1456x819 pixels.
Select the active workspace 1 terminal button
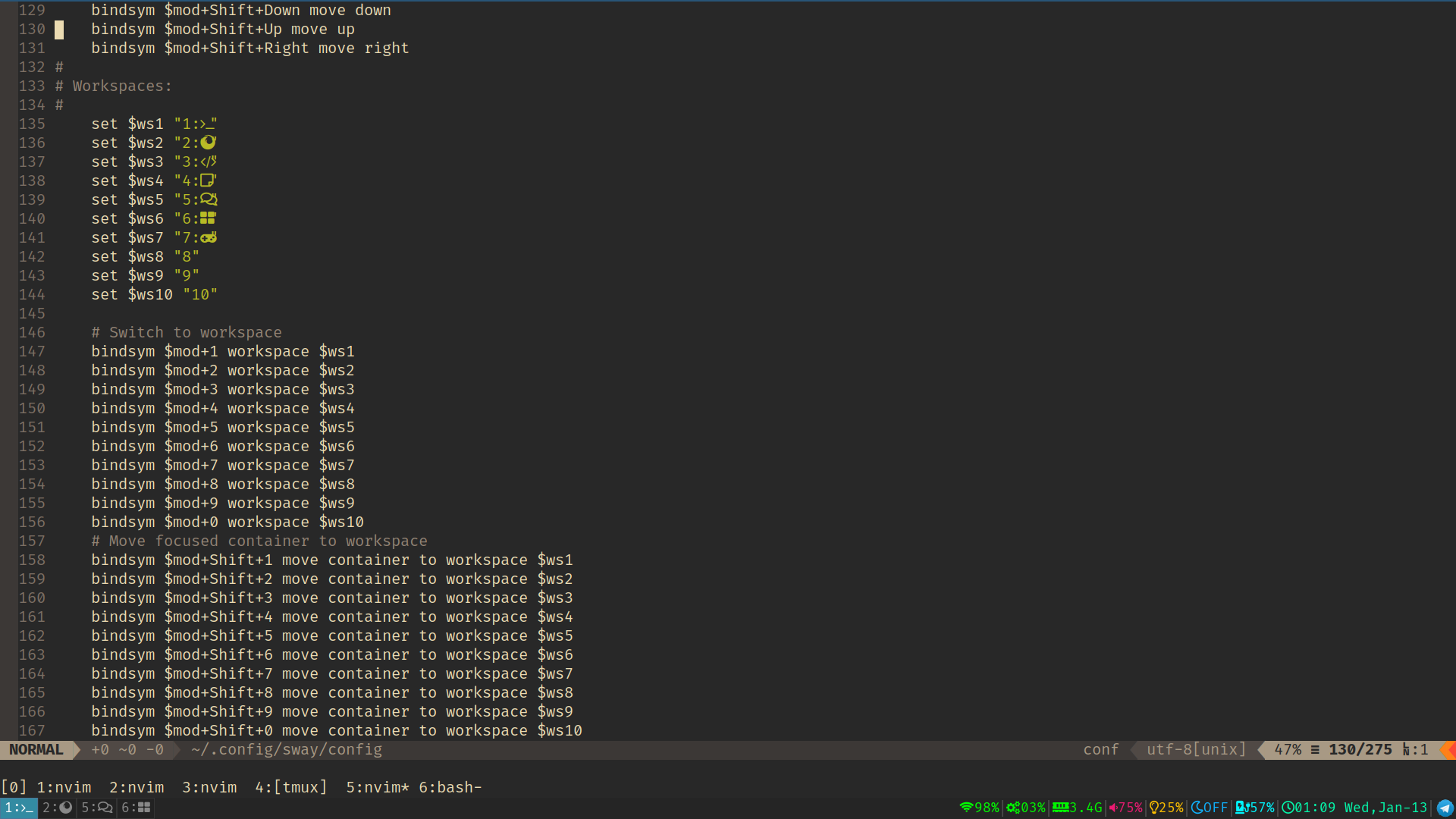coord(18,808)
